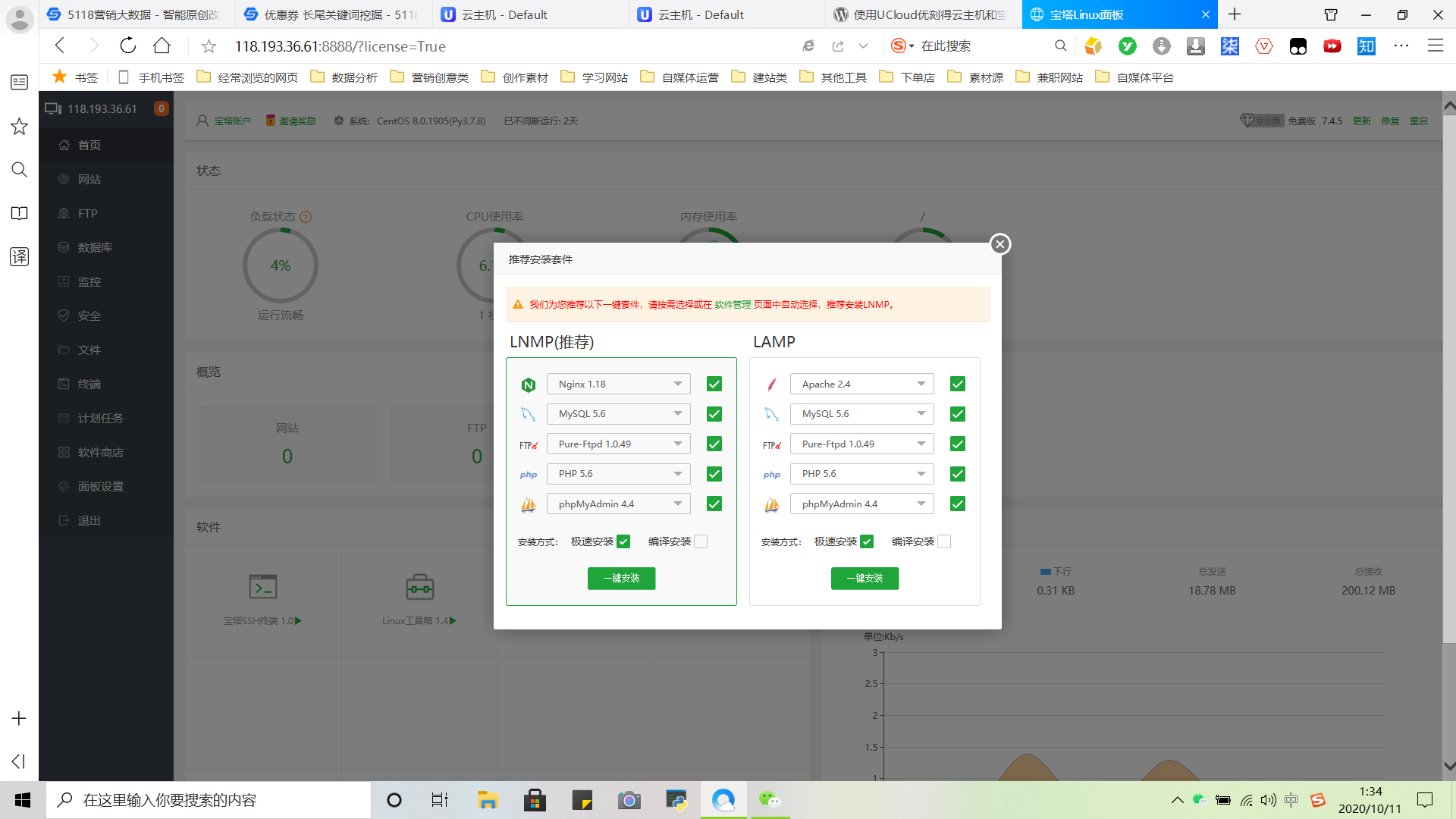
Task: Open a new browser tab
Action: pos(1235,14)
